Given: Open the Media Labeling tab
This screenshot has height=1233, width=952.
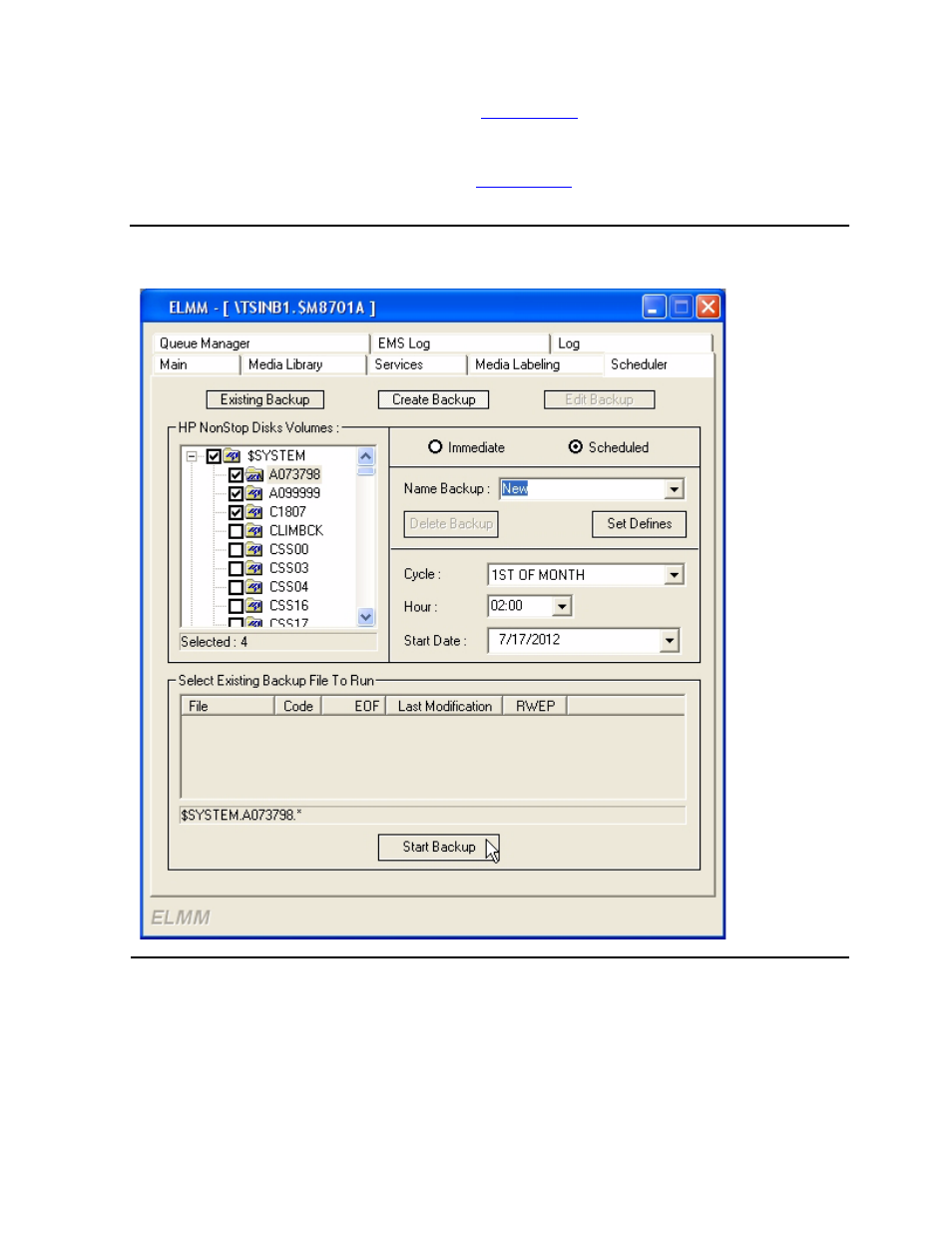Looking at the screenshot, I should tap(535, 364).
